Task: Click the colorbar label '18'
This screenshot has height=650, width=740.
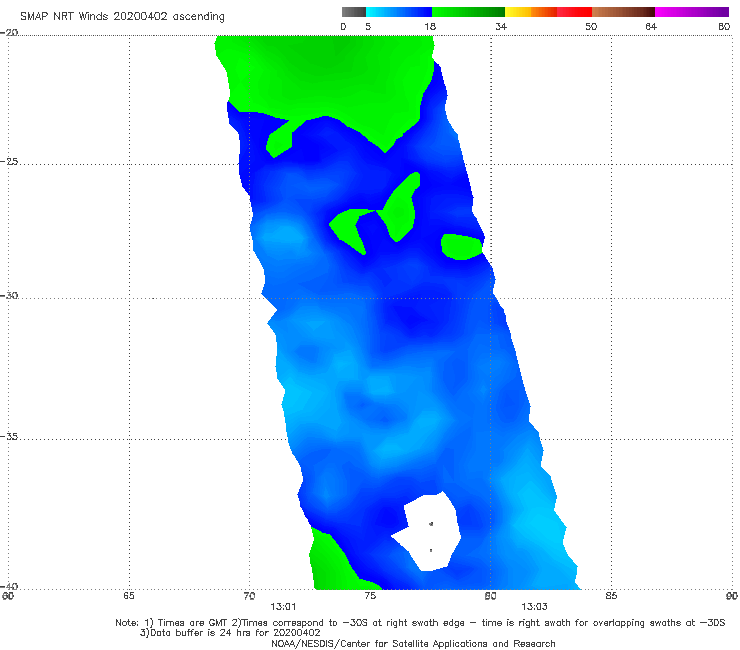Action: click(x=430, y=27)
